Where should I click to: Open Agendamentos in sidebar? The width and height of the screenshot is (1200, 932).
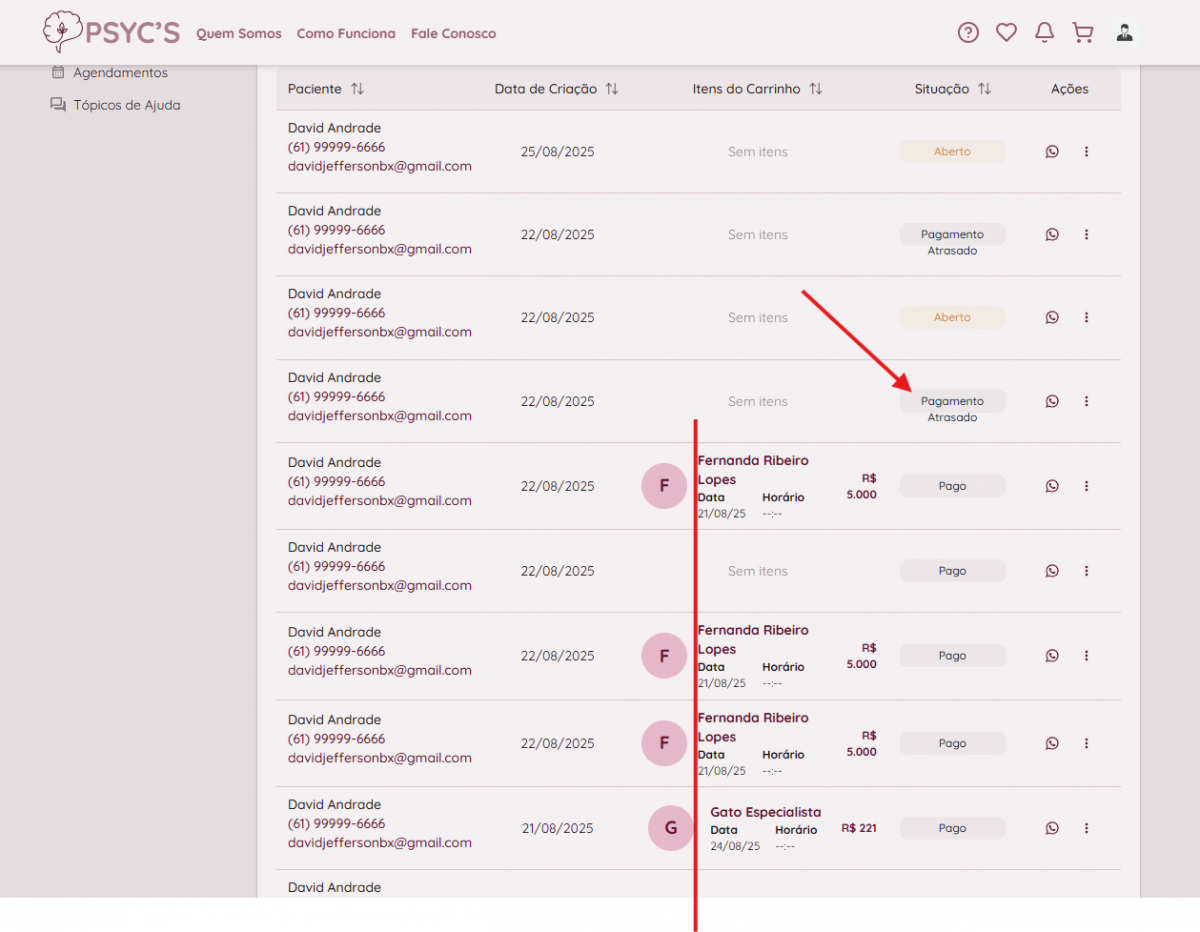click(x=120, y=73)
